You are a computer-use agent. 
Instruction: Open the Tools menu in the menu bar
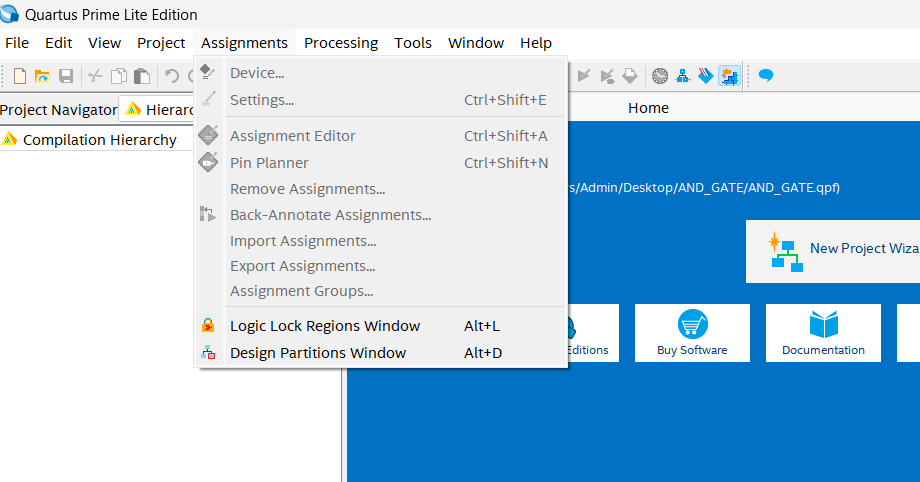413,43
